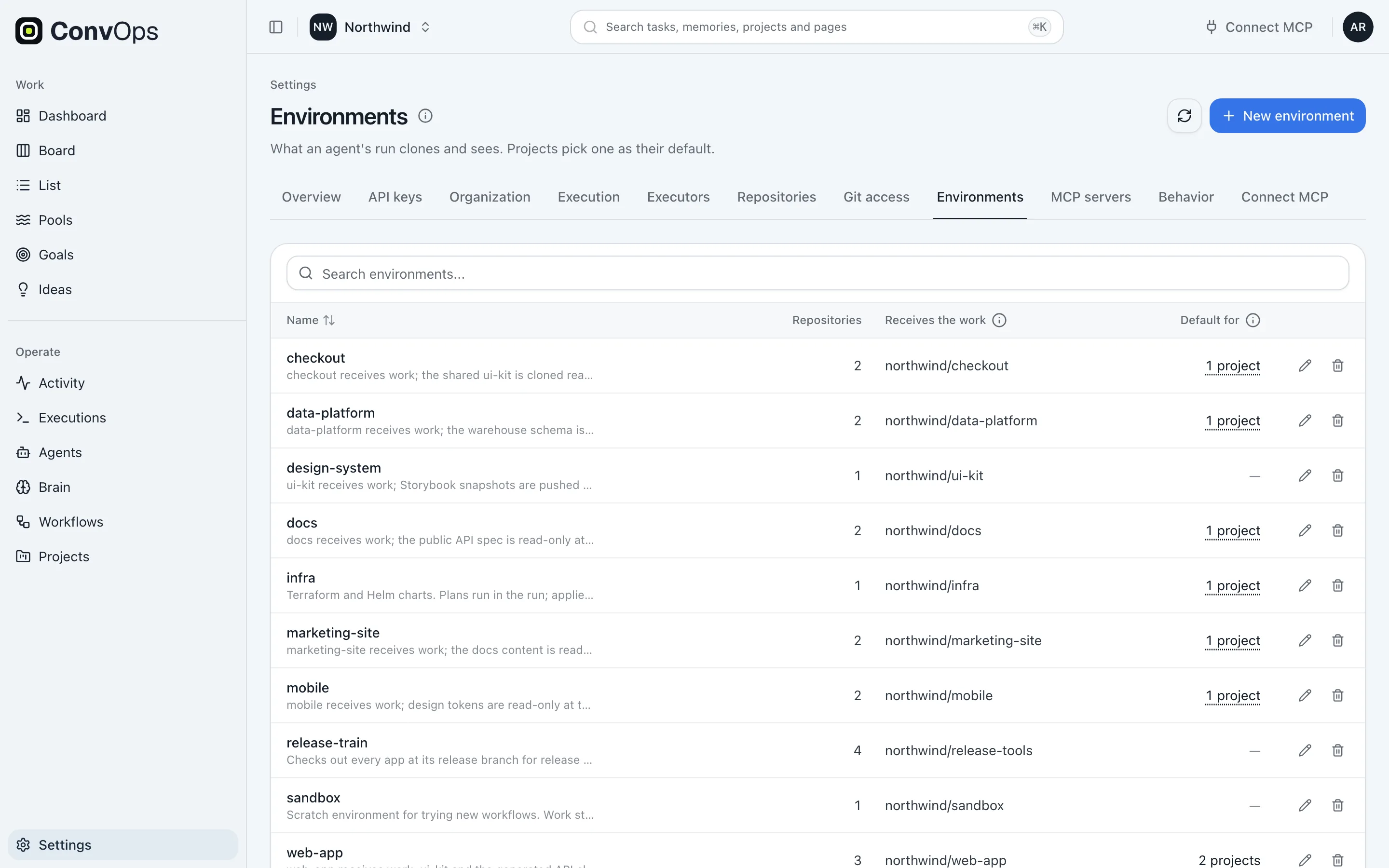Open the 1 project link for checkout
1389x868 pixels.
[1232, 366]
